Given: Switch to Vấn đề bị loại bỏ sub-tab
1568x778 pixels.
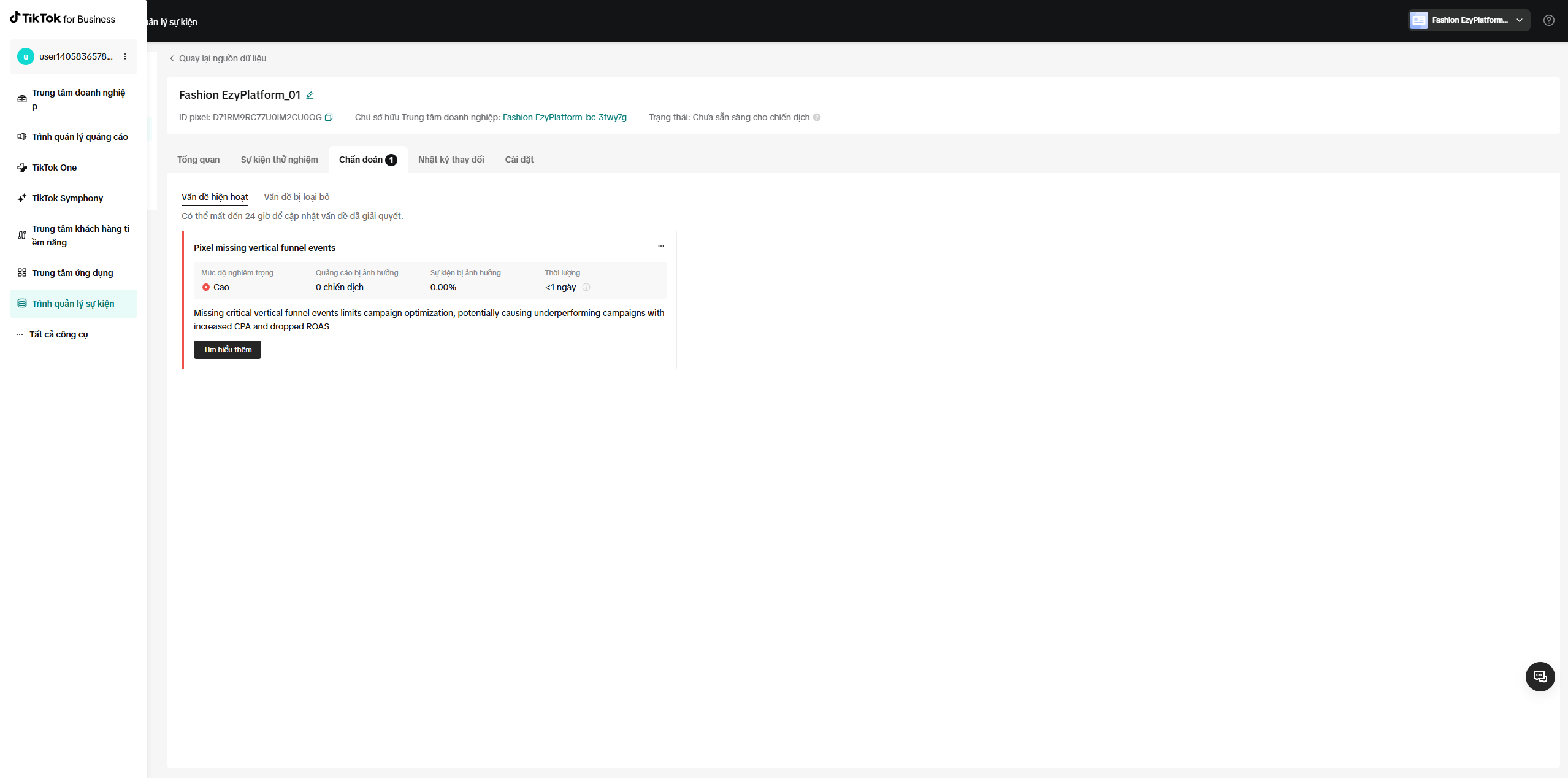Looking at the screenshot, I should click(x=297, y=197).
